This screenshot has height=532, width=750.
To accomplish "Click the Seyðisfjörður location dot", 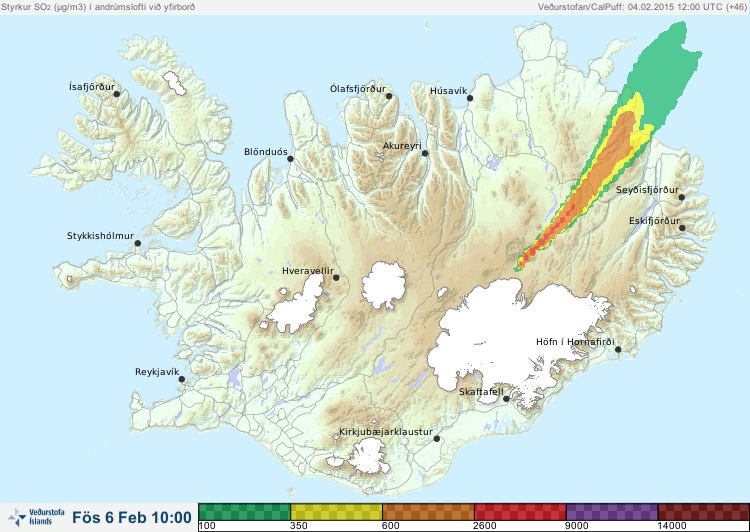I will [x=682, y=197].
